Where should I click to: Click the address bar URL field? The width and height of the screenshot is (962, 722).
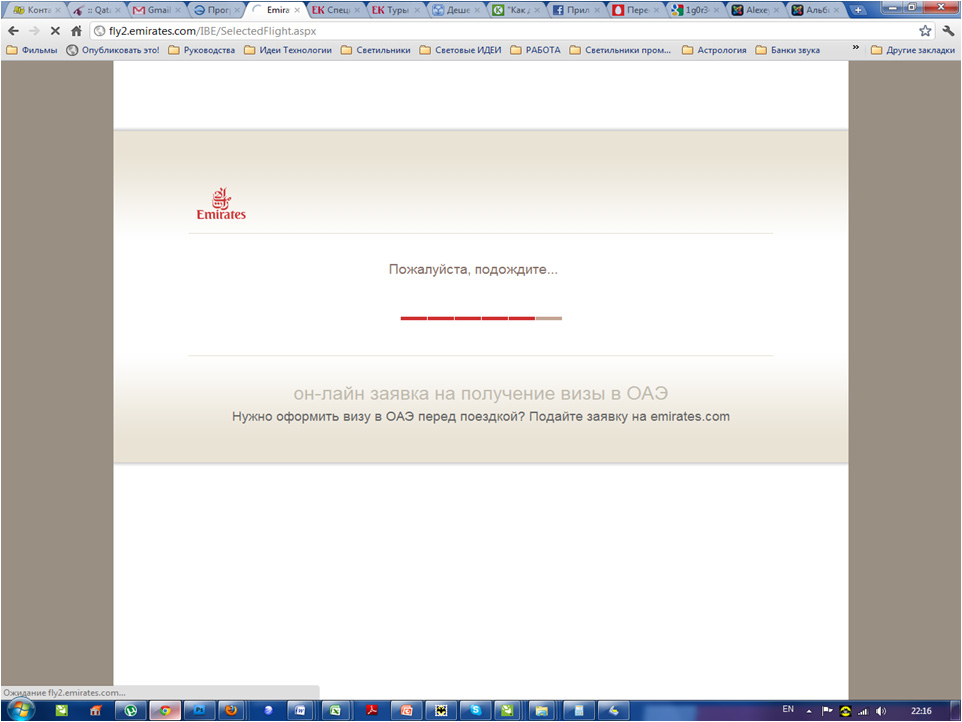click(x=503, y=31)
